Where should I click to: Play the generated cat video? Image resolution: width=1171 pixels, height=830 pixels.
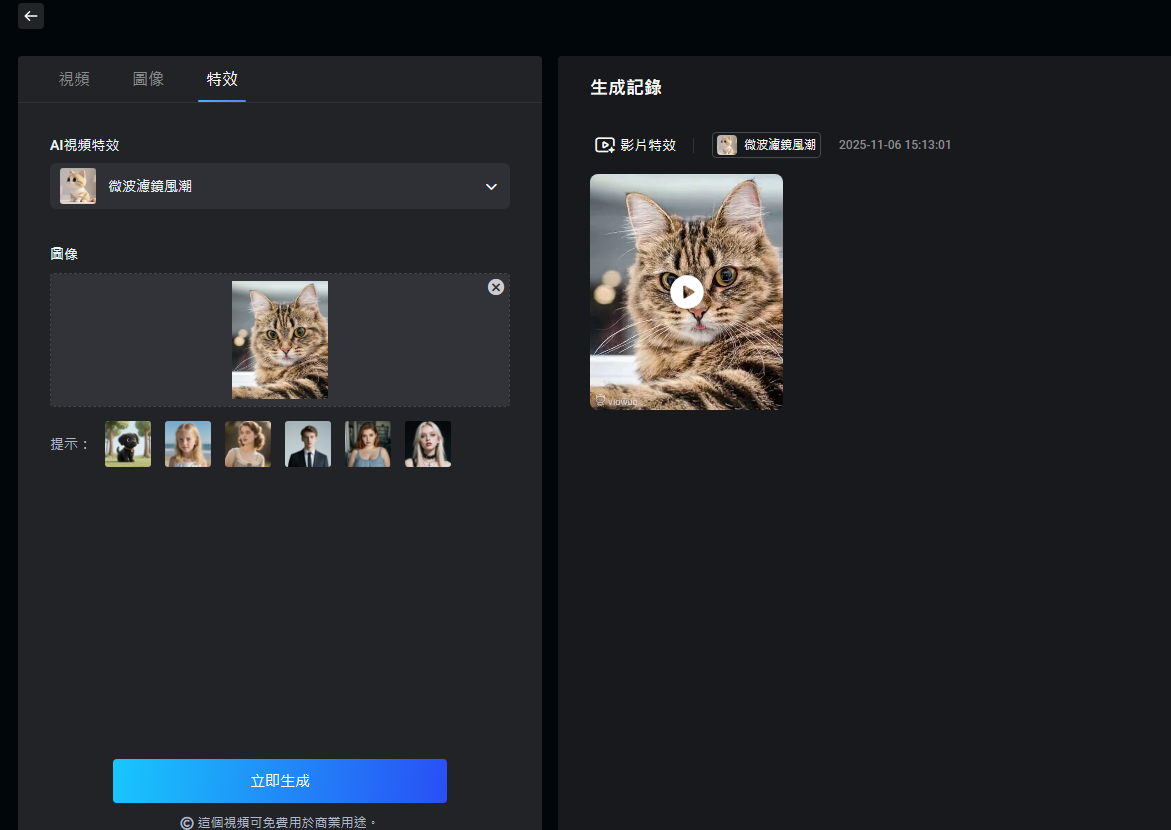[x=686, y=292]
